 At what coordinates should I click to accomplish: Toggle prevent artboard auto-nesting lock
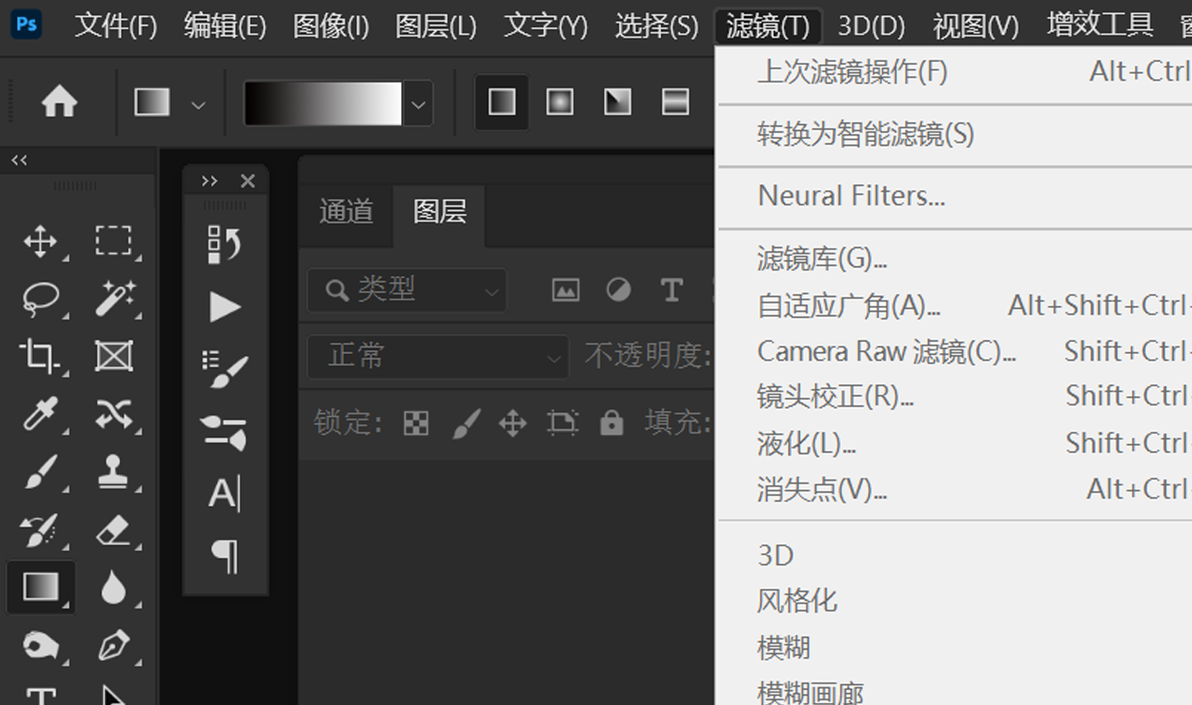point(563,423)
